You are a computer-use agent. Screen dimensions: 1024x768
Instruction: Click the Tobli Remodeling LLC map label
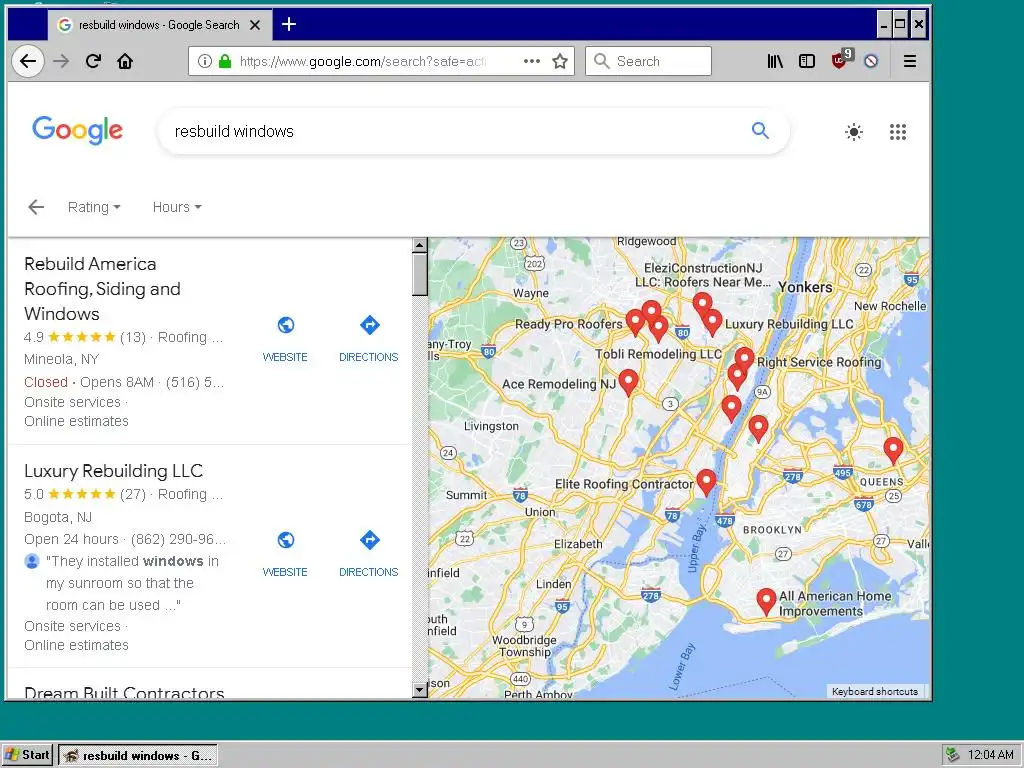658,354
